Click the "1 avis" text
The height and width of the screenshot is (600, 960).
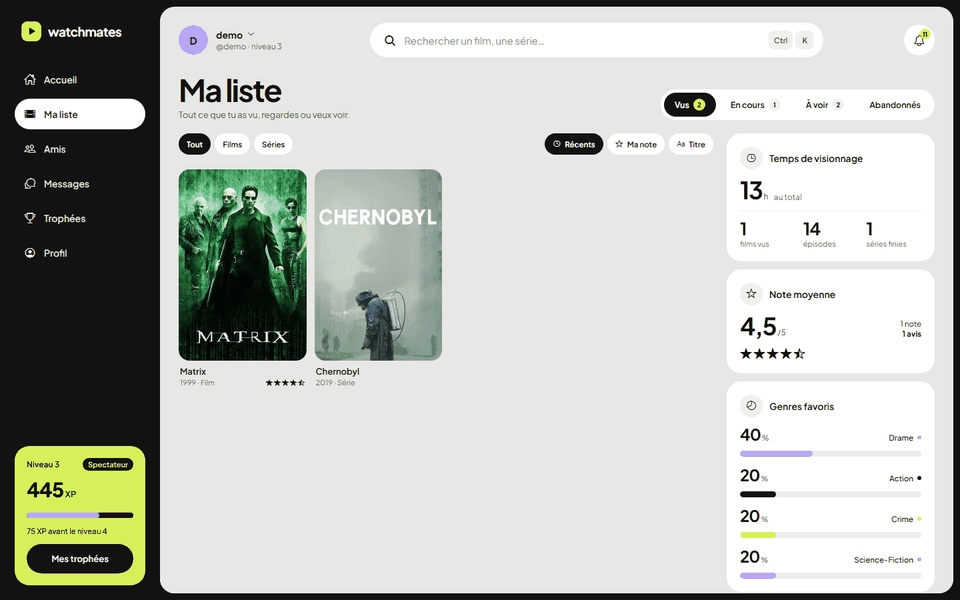pos(911,334)
